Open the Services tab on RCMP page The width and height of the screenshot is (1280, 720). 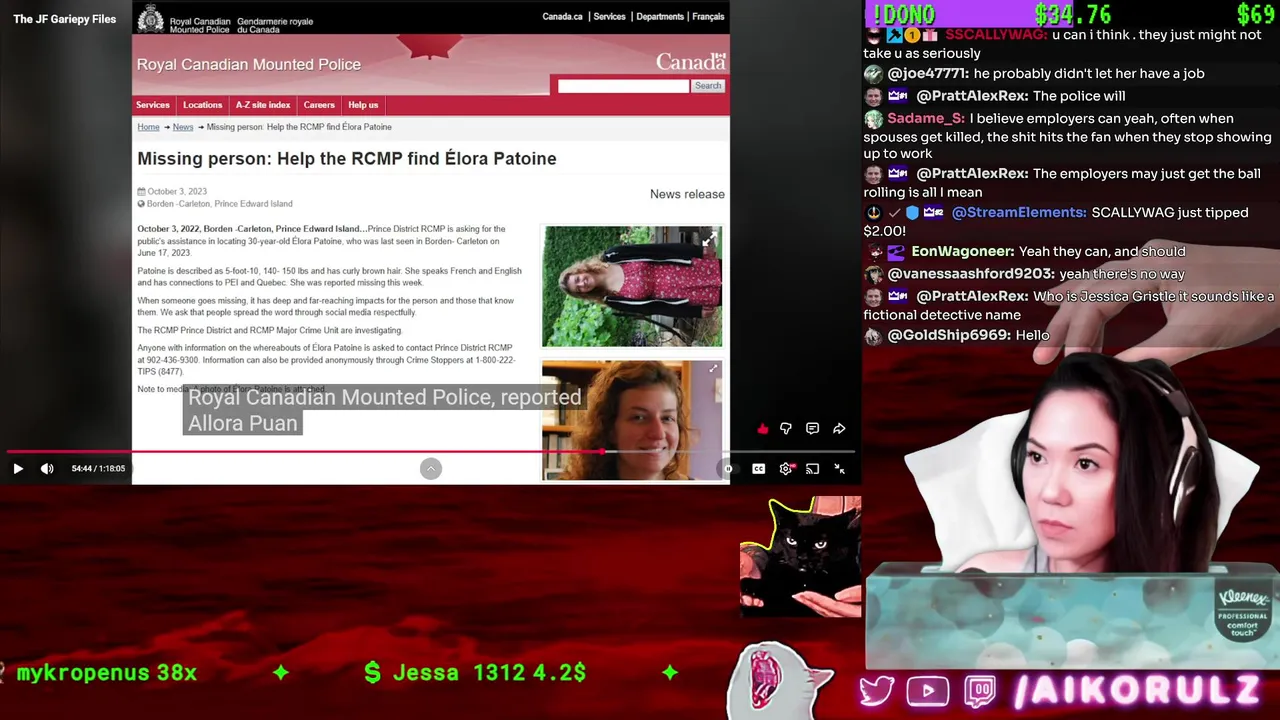pos(153,105)
